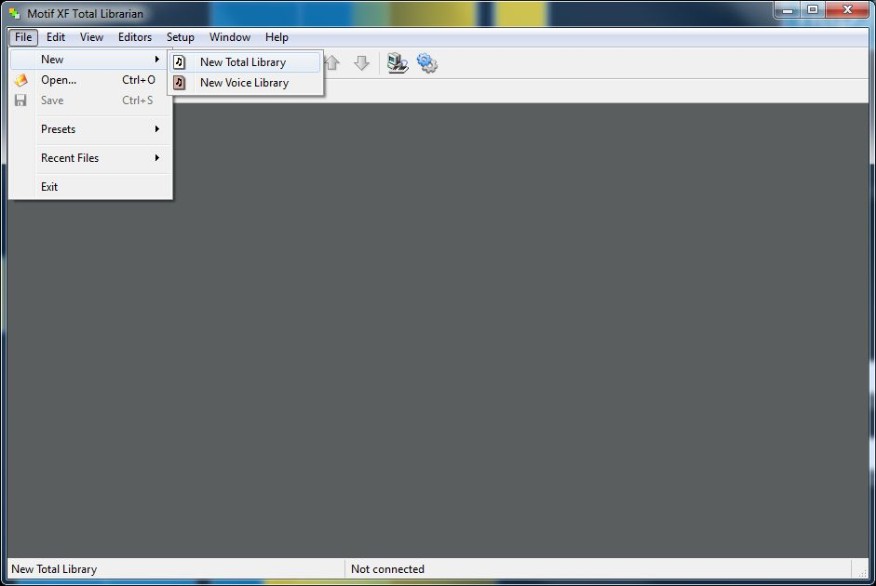Click the down arrow toolbar icon

pyautogui.click(x=361, y=63)
